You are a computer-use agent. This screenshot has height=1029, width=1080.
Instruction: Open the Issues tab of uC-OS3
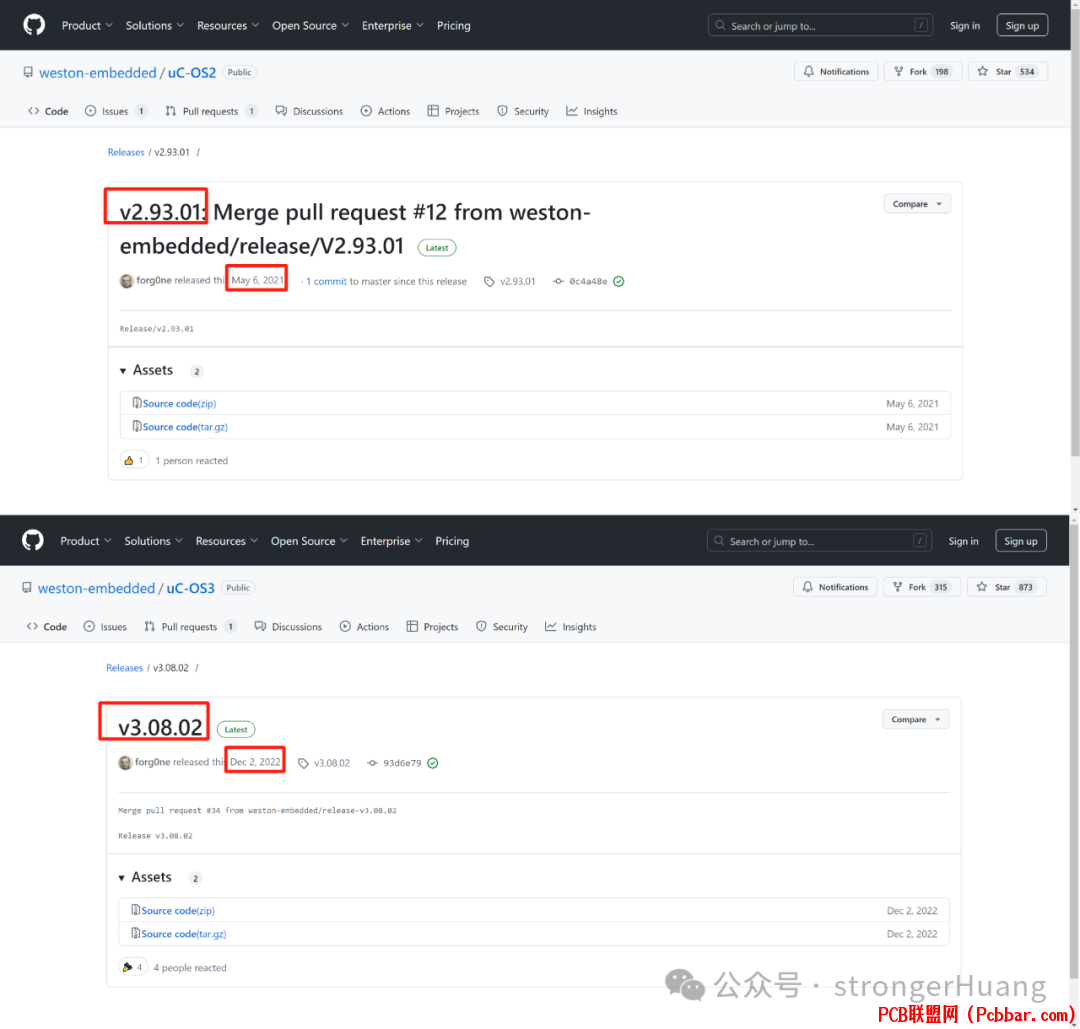point(105,626)
